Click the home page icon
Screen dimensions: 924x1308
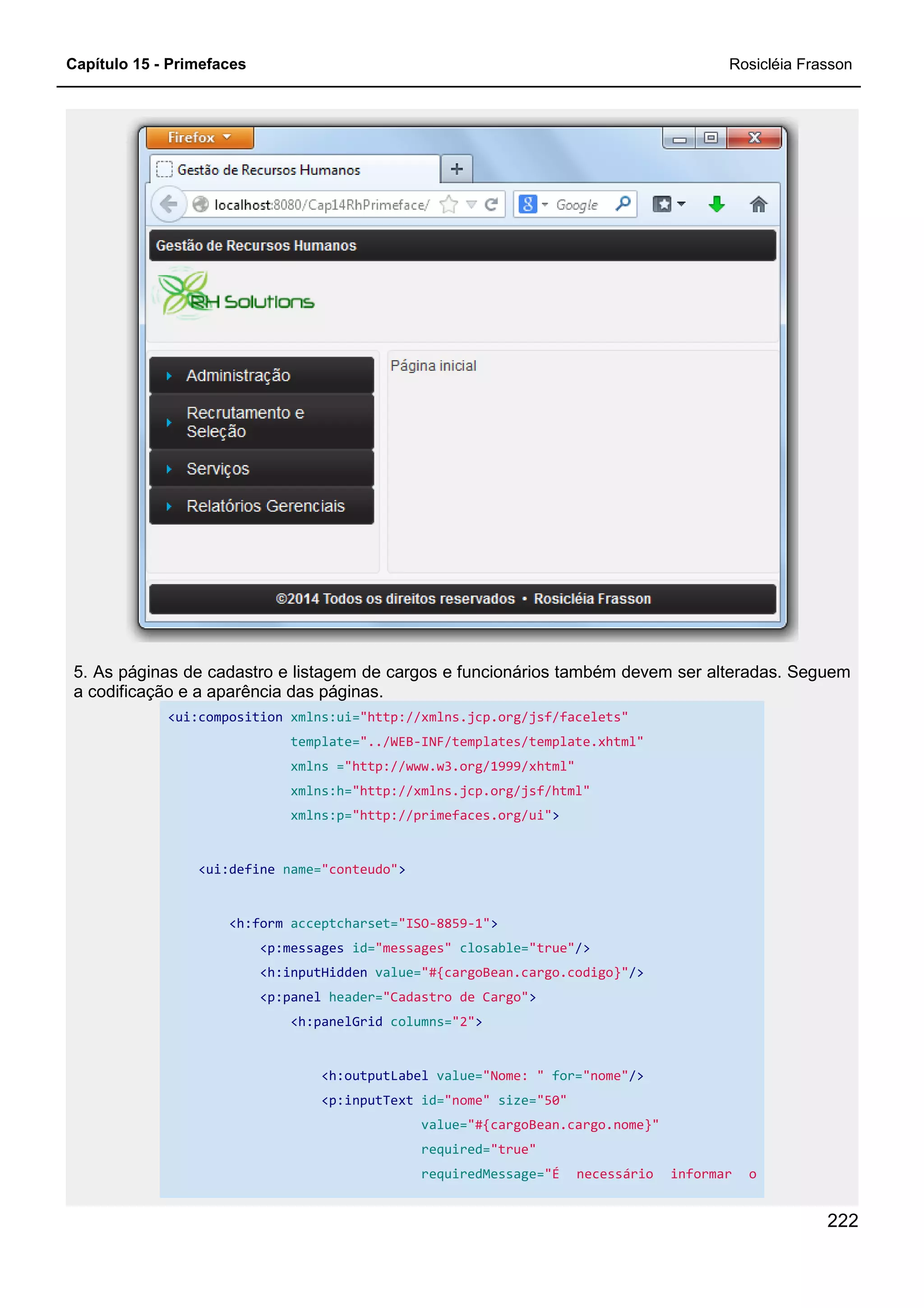pyautogui.click(x=758, y=204)
